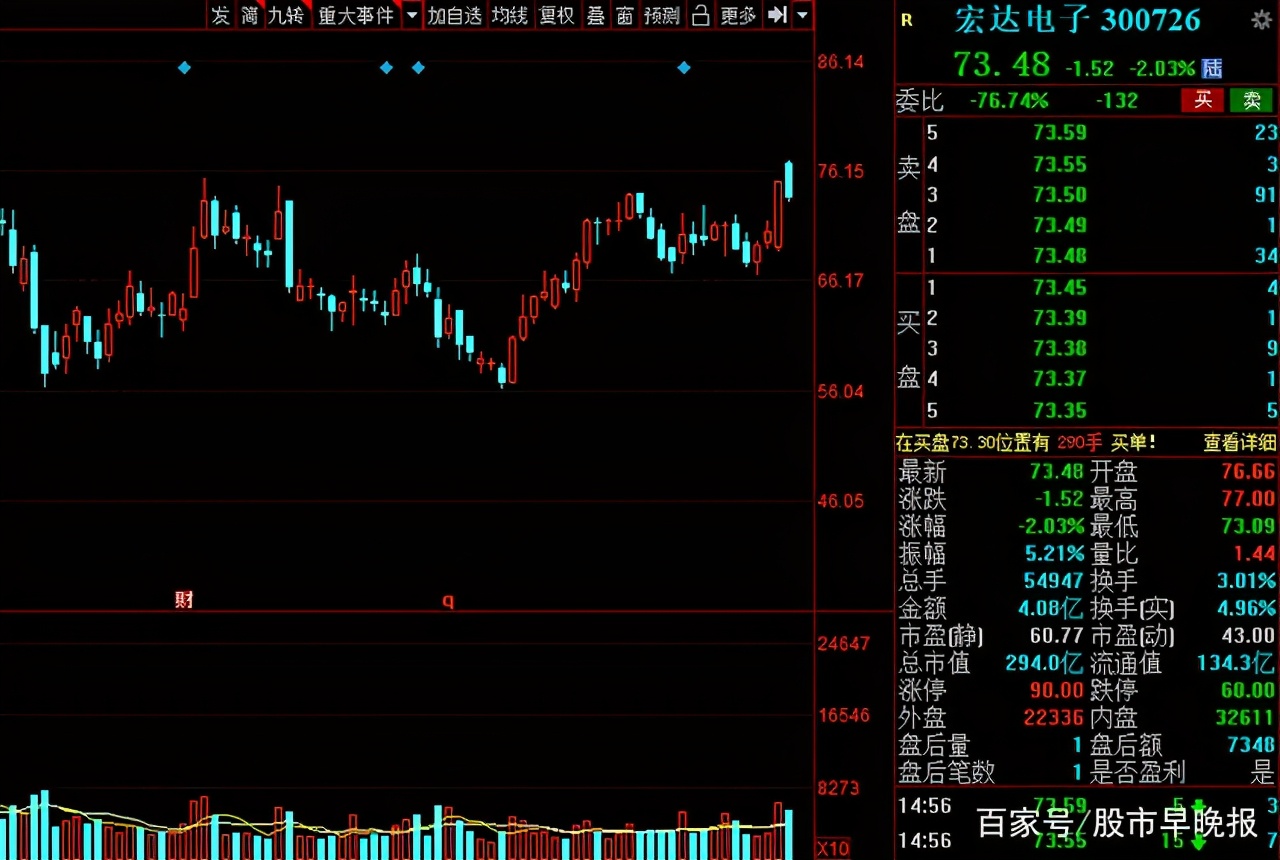Image resolution: width=1280 pixels, height=860 pixels.
Task: Click the 最低 low price 73.09
Action: (x=1249, y=526)
